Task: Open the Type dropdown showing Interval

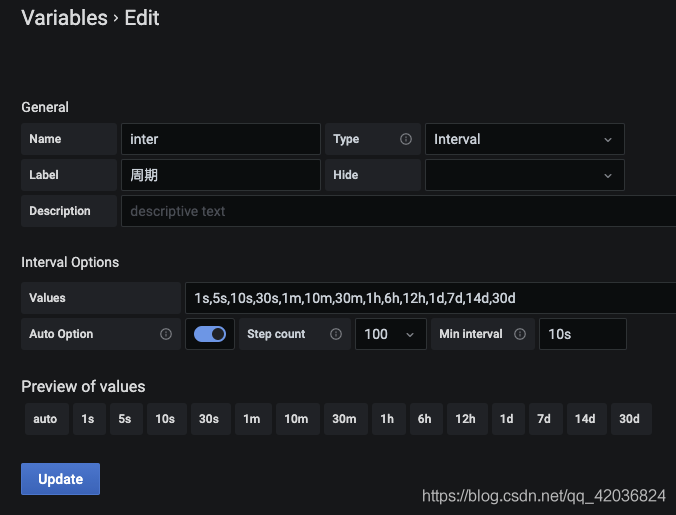Action: click(x=525, y=139)
